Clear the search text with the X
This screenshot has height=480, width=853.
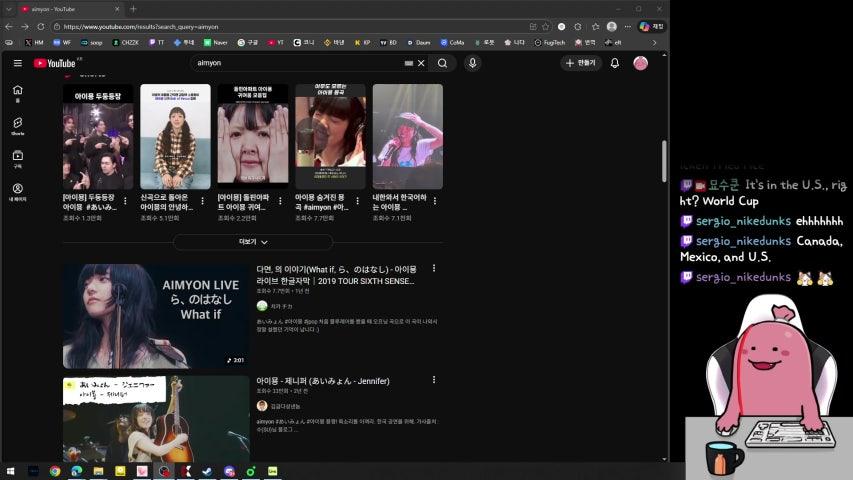tap(421, 63)
